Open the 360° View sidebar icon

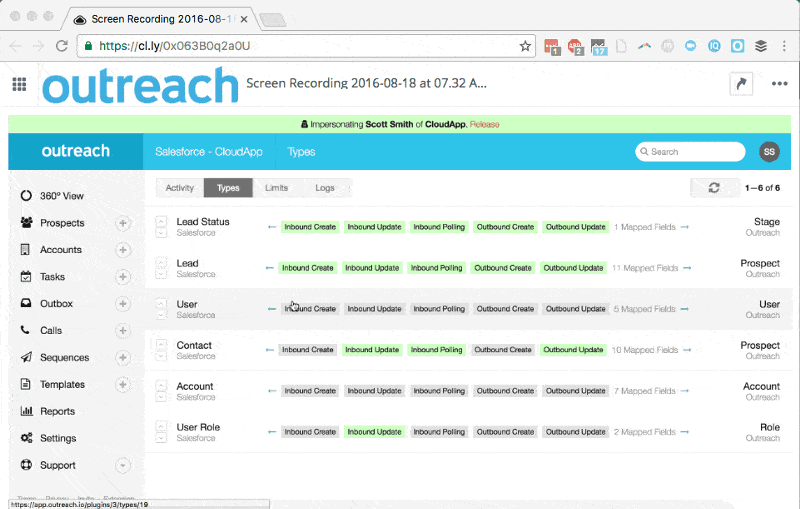tap(26, 196)
